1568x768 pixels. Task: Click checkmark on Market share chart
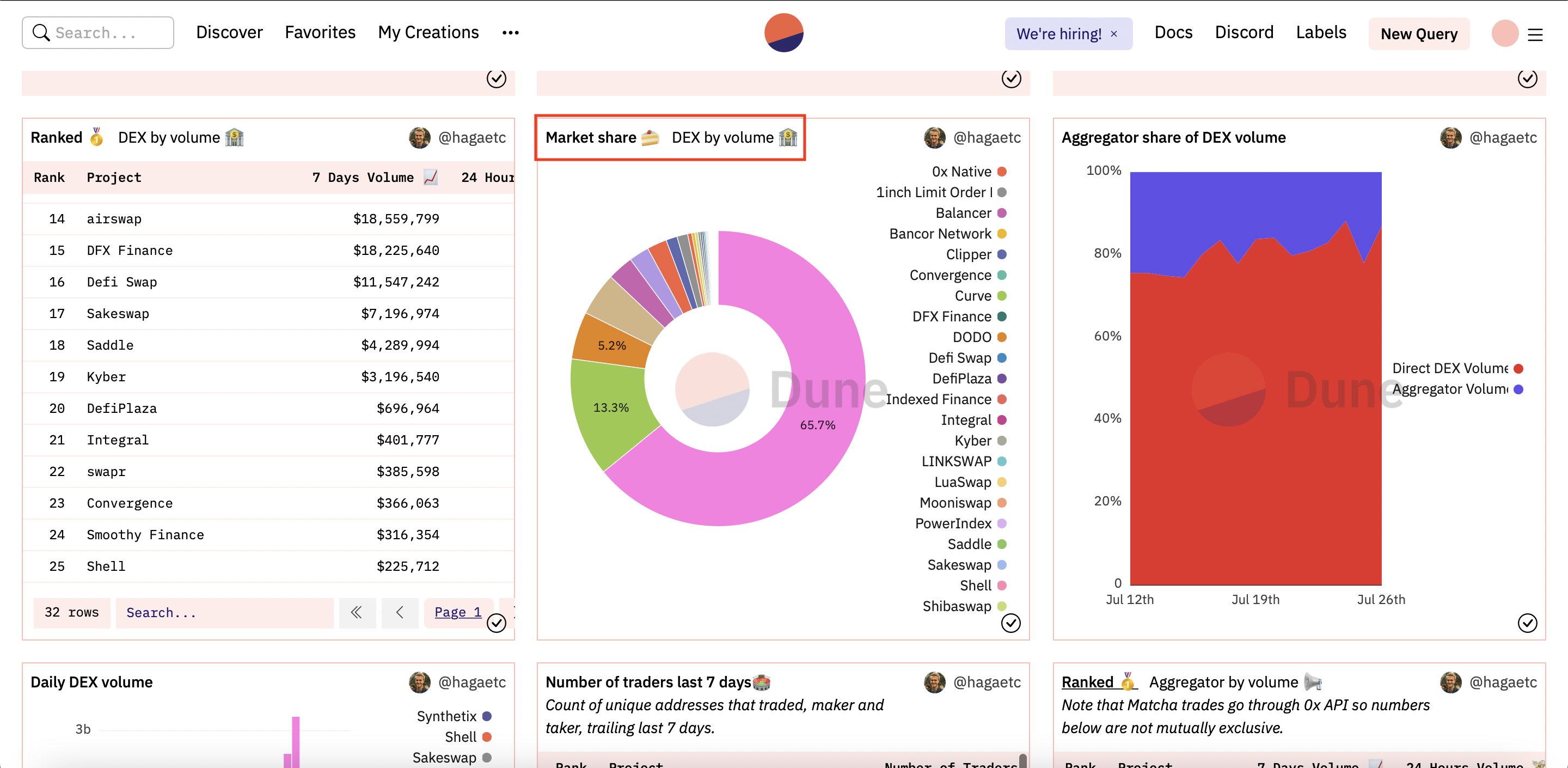1010,623
